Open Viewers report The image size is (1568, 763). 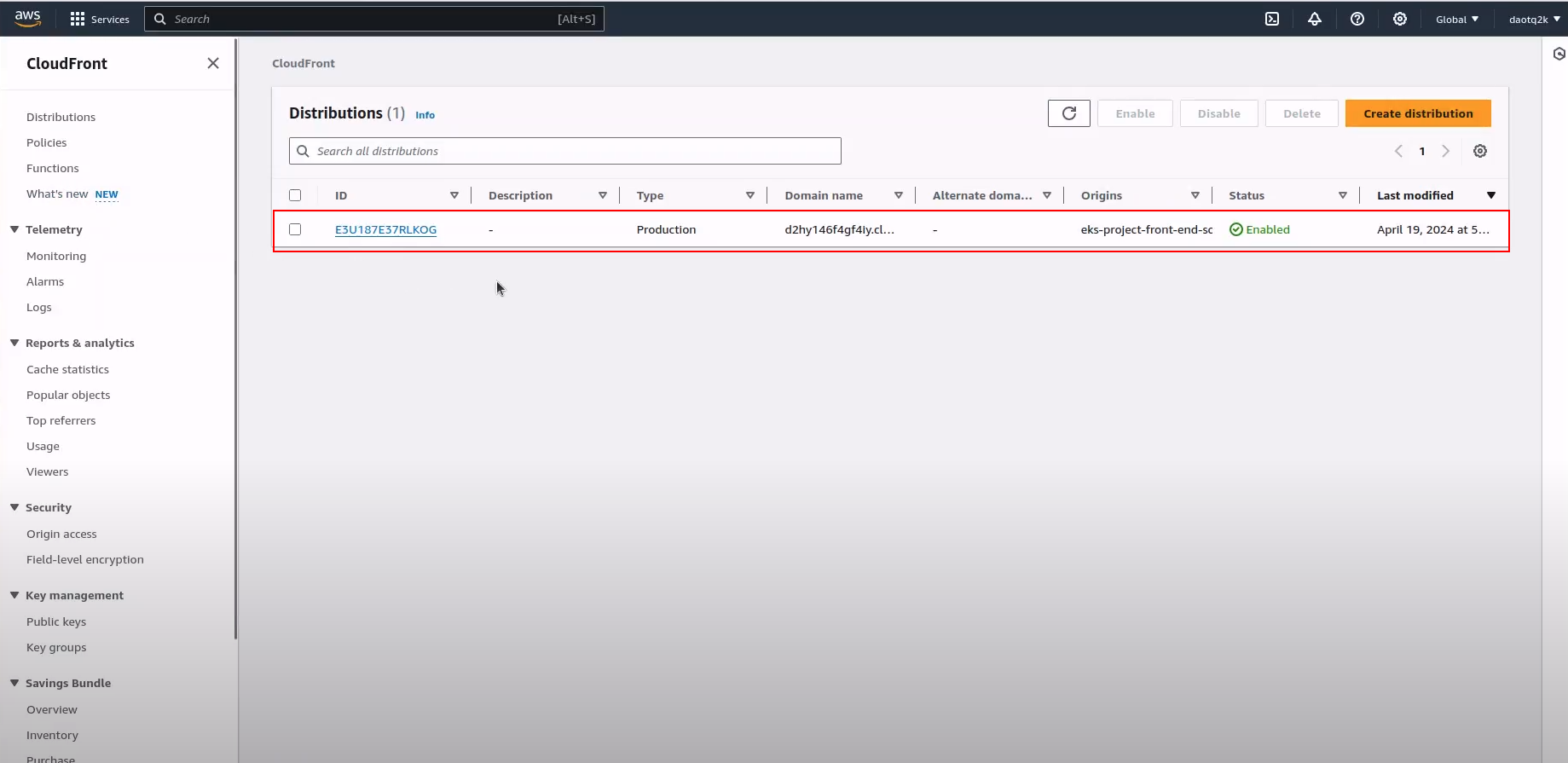(47, 471)
